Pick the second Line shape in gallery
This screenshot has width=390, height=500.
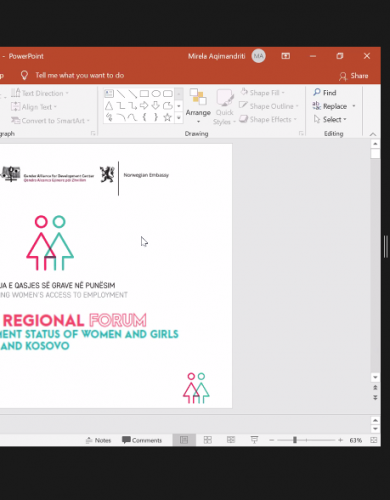tap(133, 94)
